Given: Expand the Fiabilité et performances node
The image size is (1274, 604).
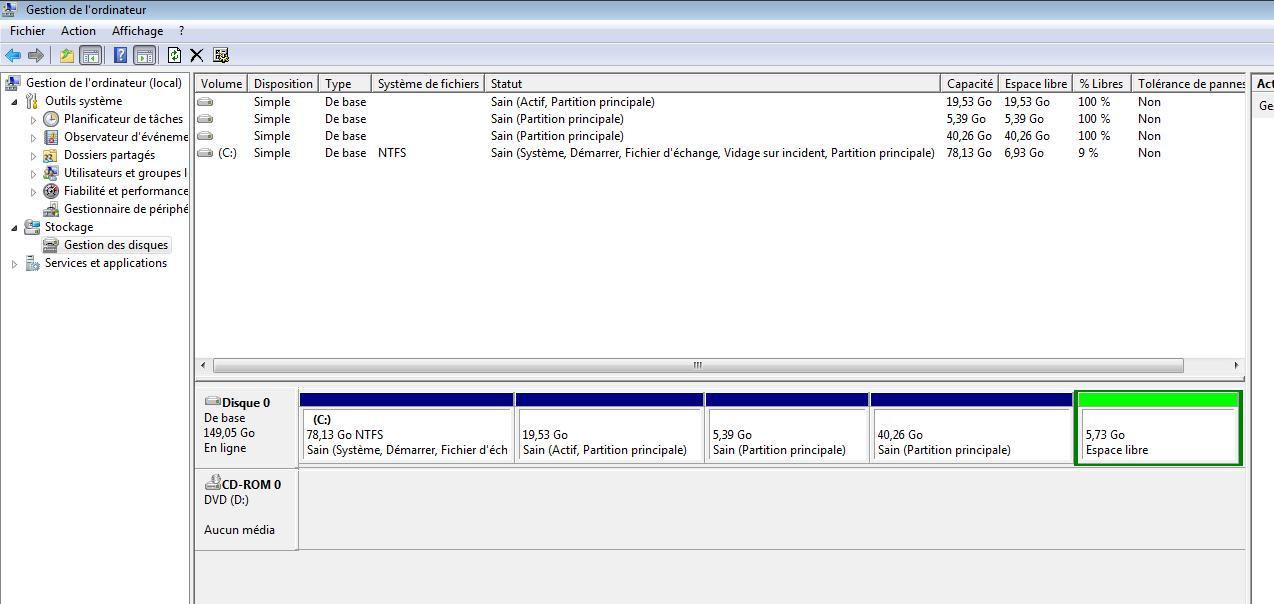Looking at the screenshot, I should [x=33, y=192].
